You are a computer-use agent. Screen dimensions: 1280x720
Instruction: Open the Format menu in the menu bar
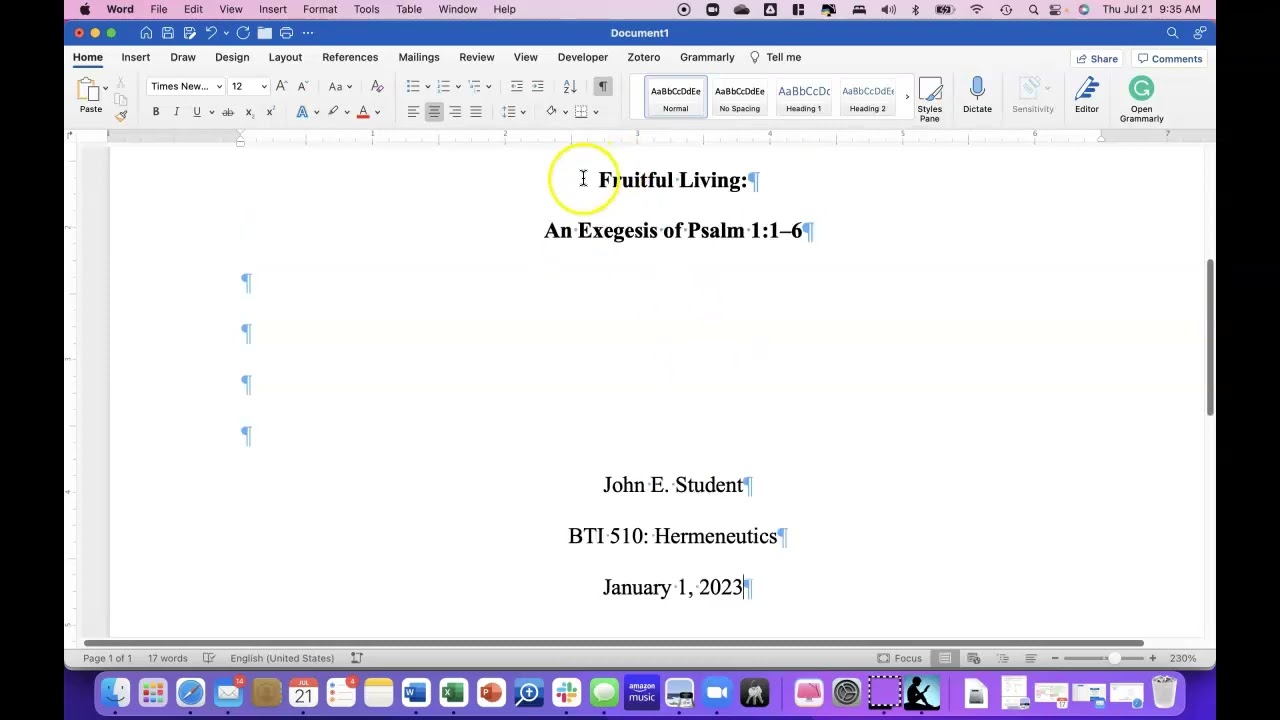coord(320,9)
